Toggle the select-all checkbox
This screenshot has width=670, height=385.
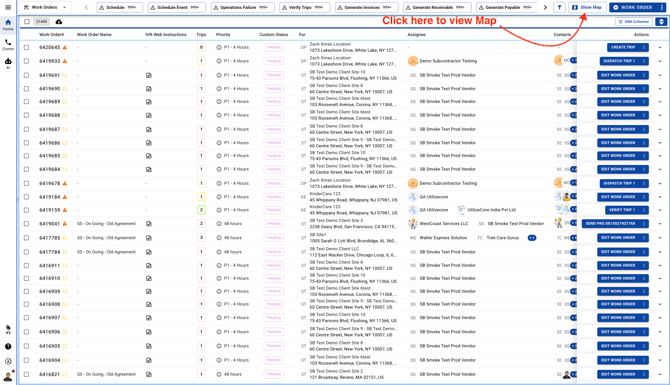pos(27,22)
